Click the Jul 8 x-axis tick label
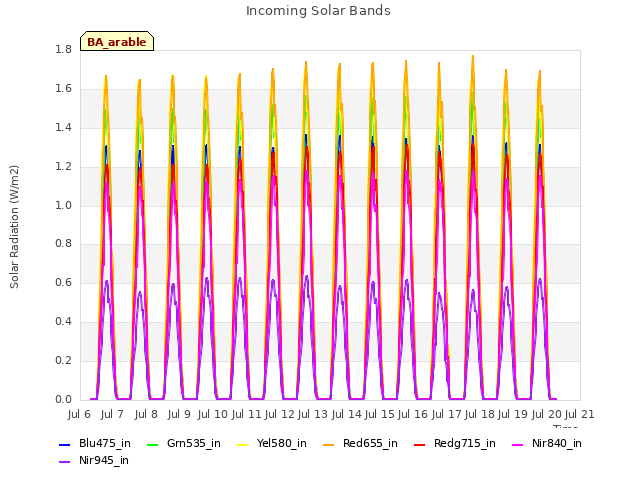640x480 pixels. tap(146, 414)
